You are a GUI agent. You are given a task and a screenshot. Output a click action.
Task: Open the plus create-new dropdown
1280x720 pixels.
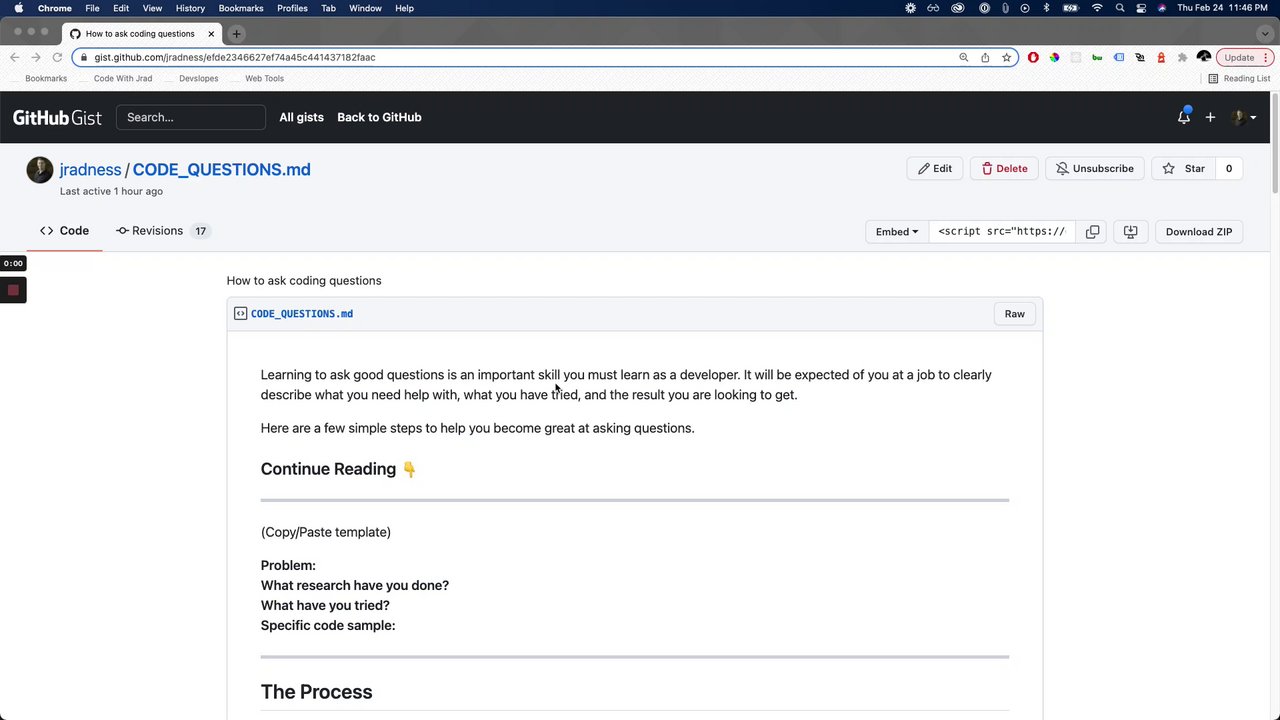[x=1210, y=117]
